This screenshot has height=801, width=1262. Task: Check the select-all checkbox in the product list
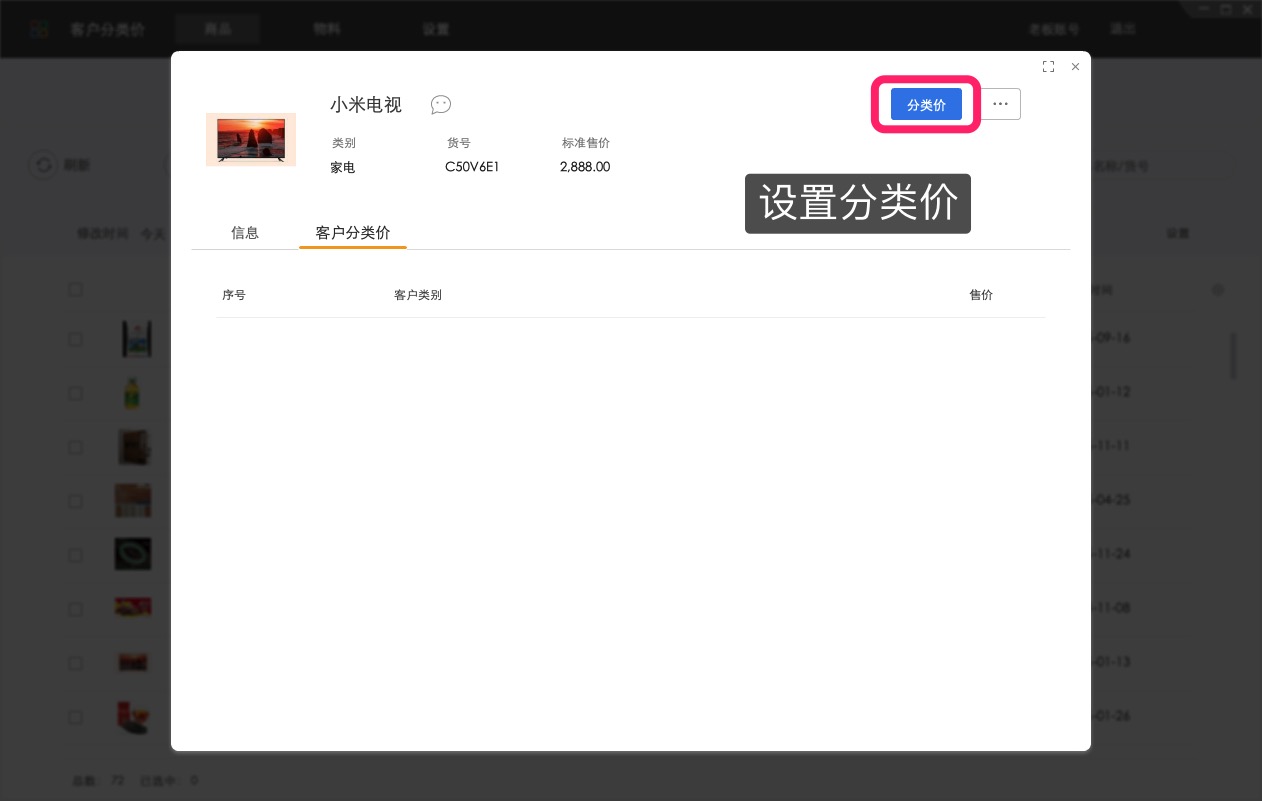(76, 289)
